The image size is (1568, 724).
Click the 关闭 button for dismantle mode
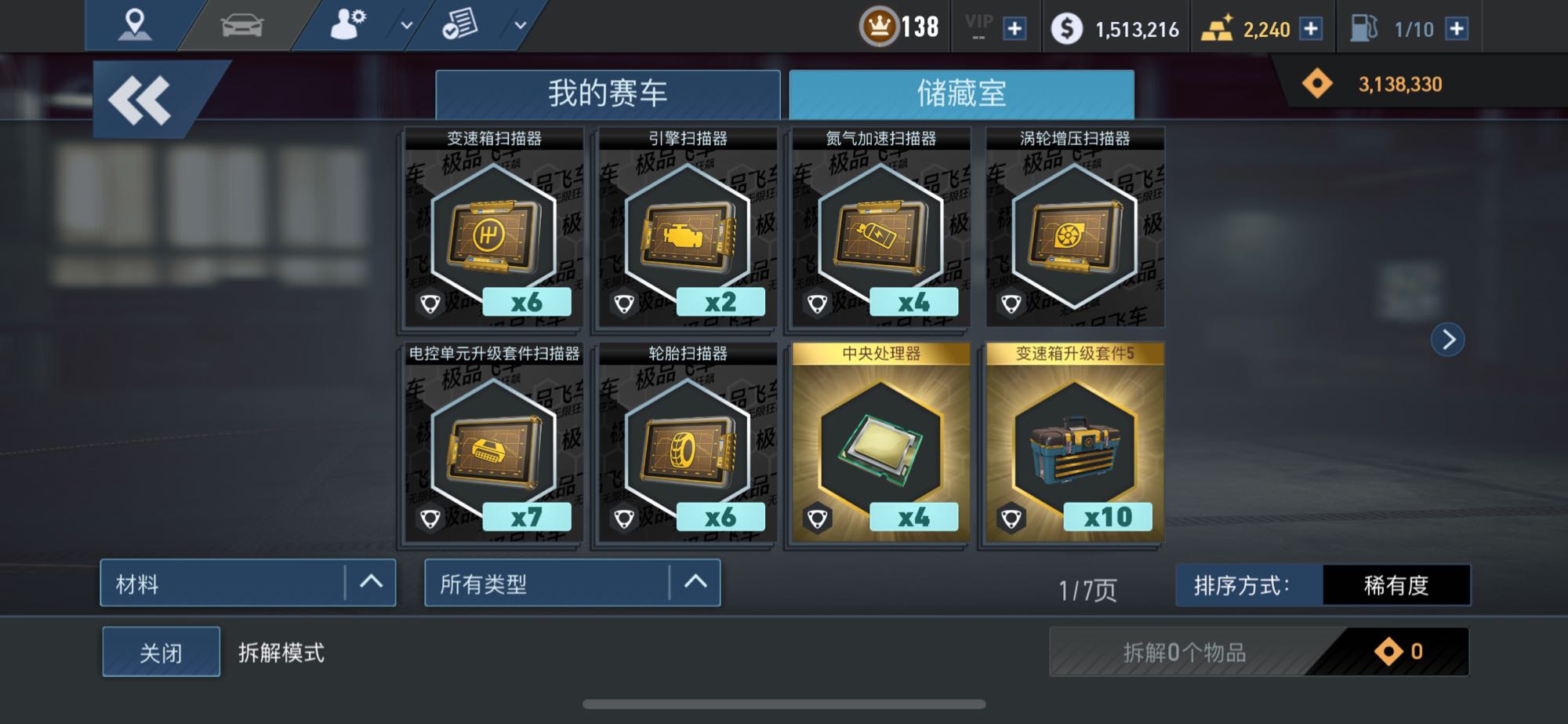click(161, 652)
